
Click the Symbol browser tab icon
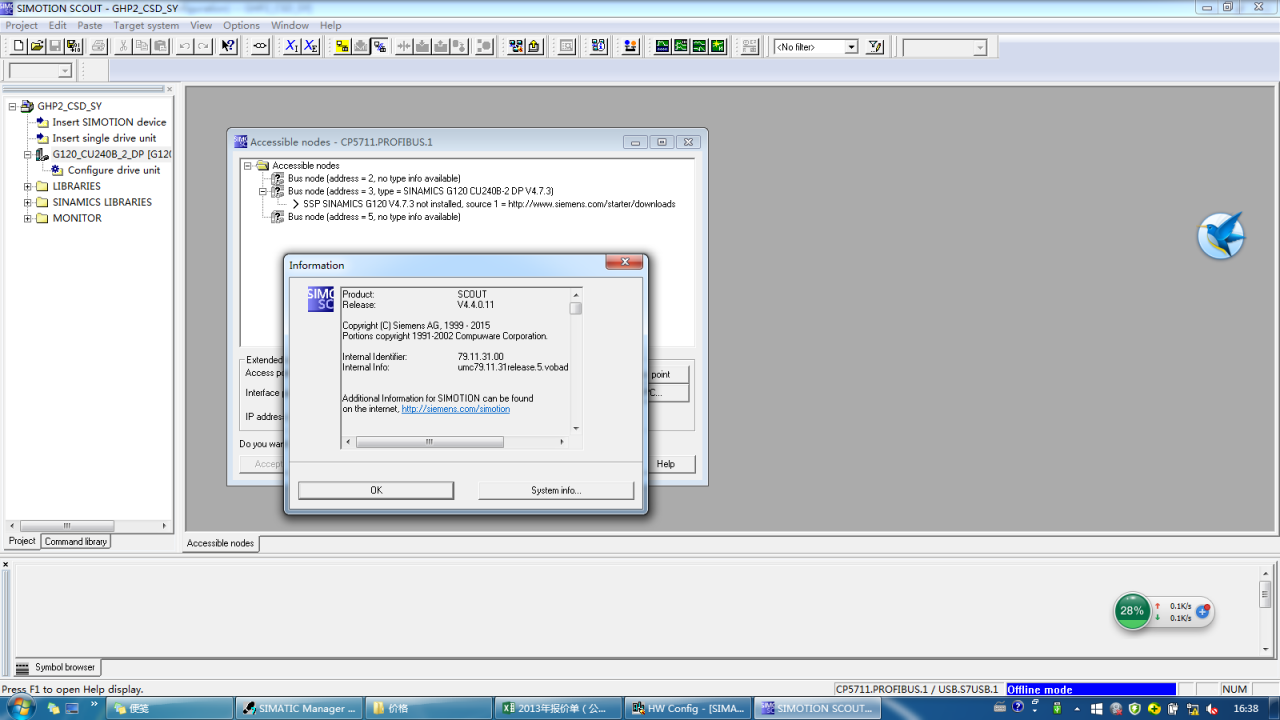[23, 668]
